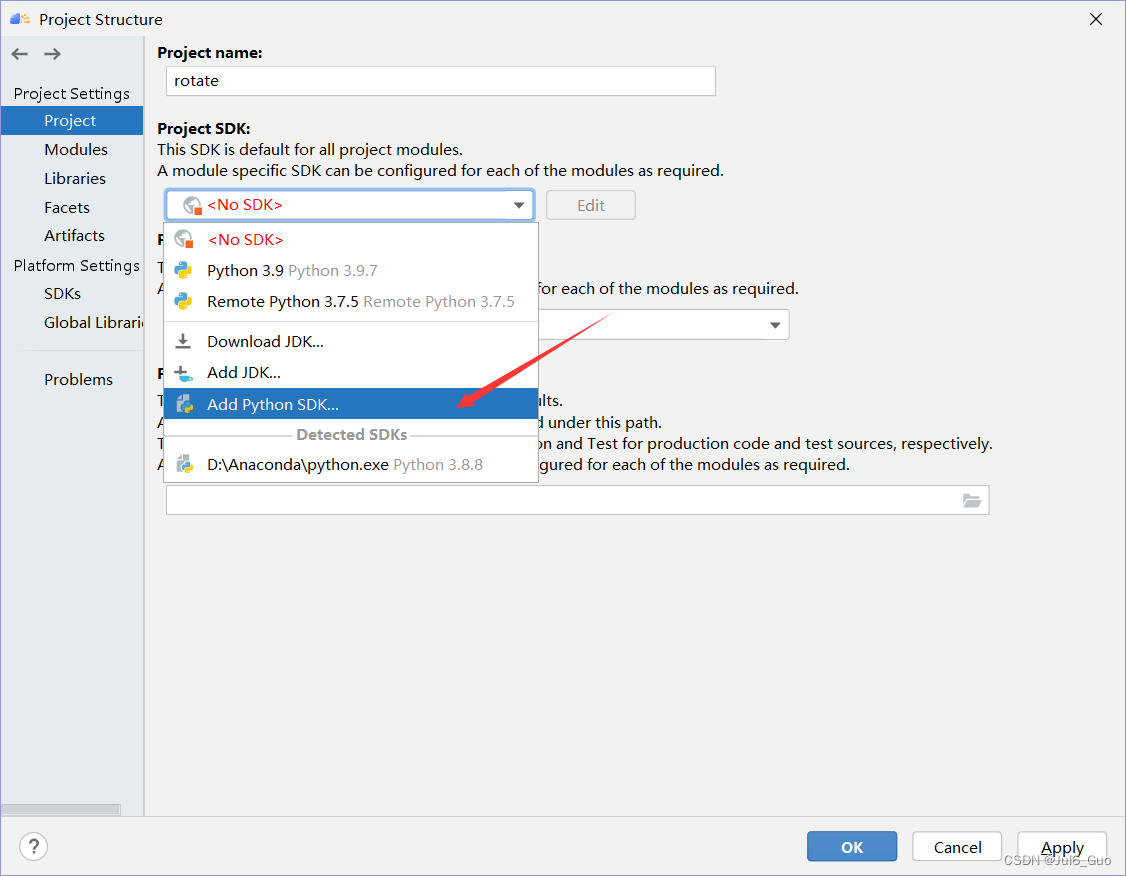Click the Add JDK plus-cup icon
The image size is (1126, 876).
coord(184,373)
